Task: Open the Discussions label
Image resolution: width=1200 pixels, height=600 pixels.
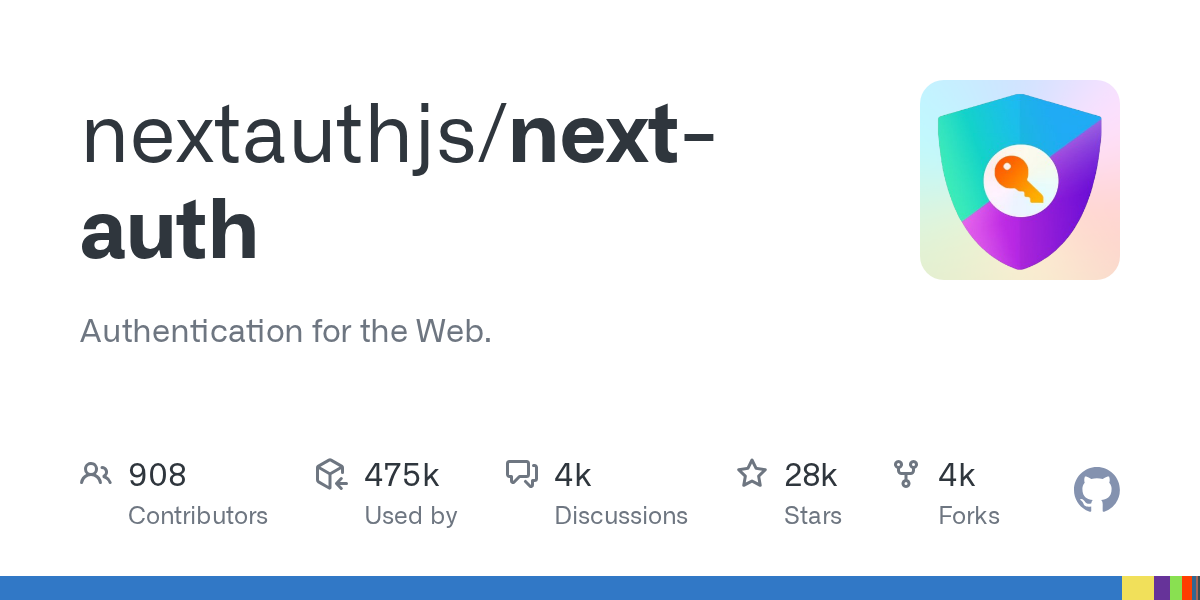Action: [621, 516]
